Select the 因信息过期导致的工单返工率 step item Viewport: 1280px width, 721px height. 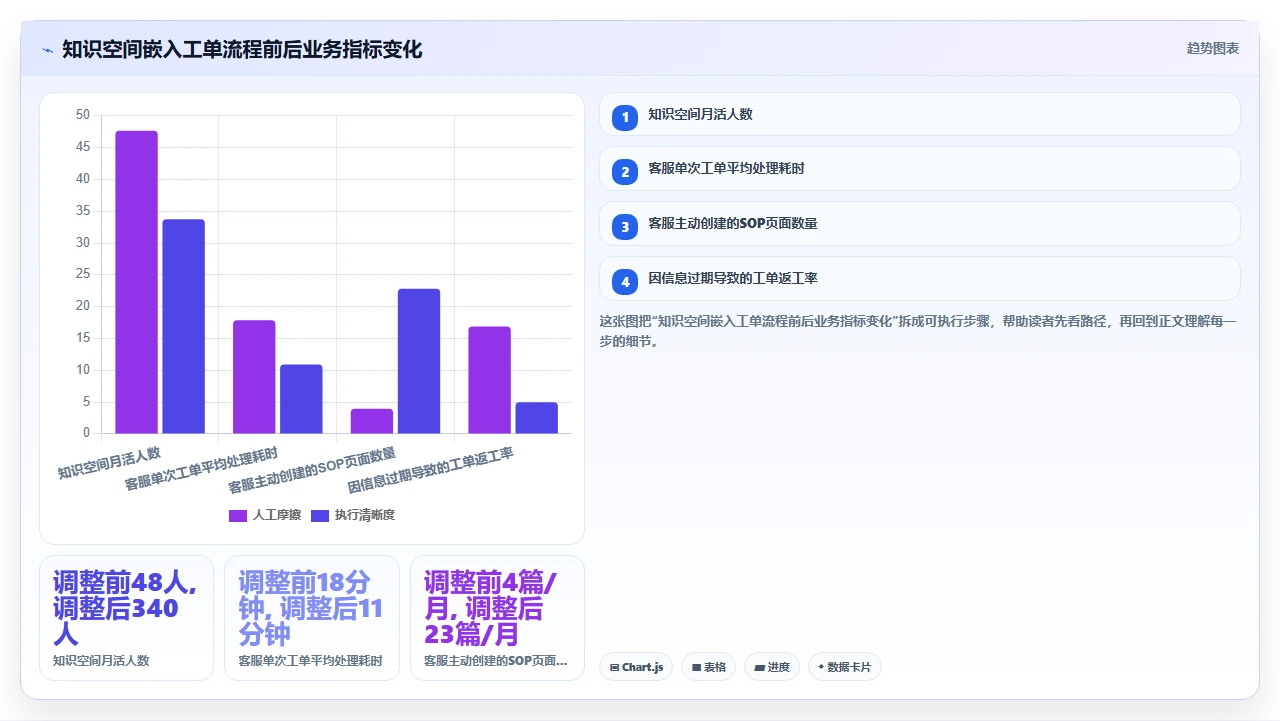(x=919, y=279)
